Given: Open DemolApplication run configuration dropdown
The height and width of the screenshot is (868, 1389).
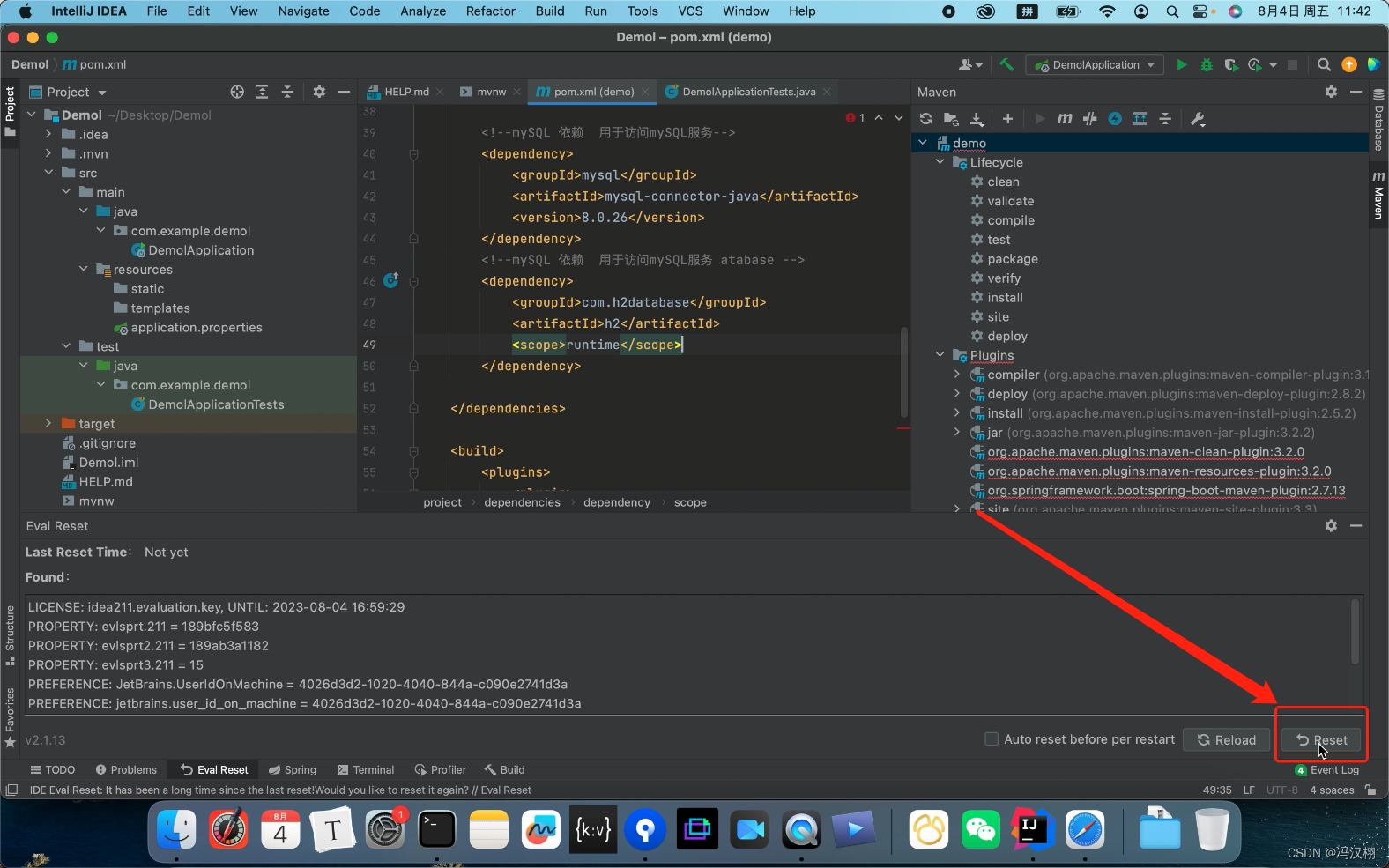Looking at the screenshot, I should (x=1095, y=64).
